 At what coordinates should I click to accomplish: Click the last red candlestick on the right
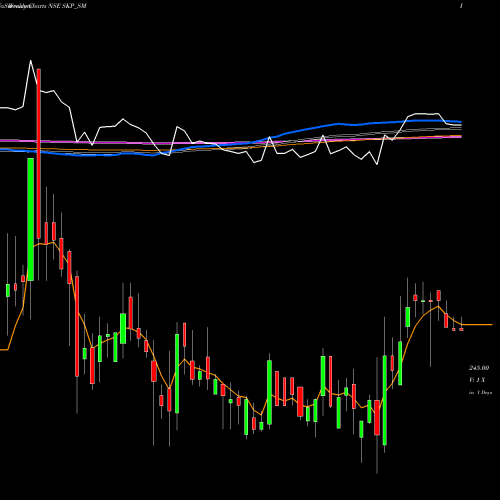tap(461, 329)
